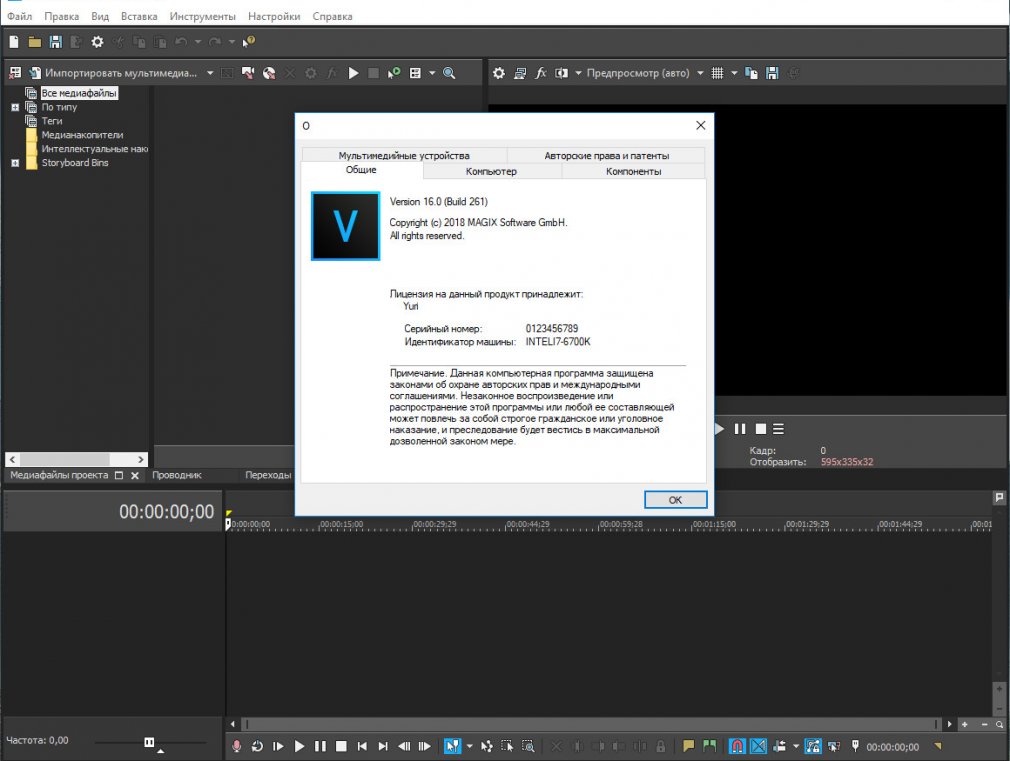Toggle preview overlays grid icon
Image resolution: width=1010 pixels, height=761 pixels.
click(x=718, y=73)
